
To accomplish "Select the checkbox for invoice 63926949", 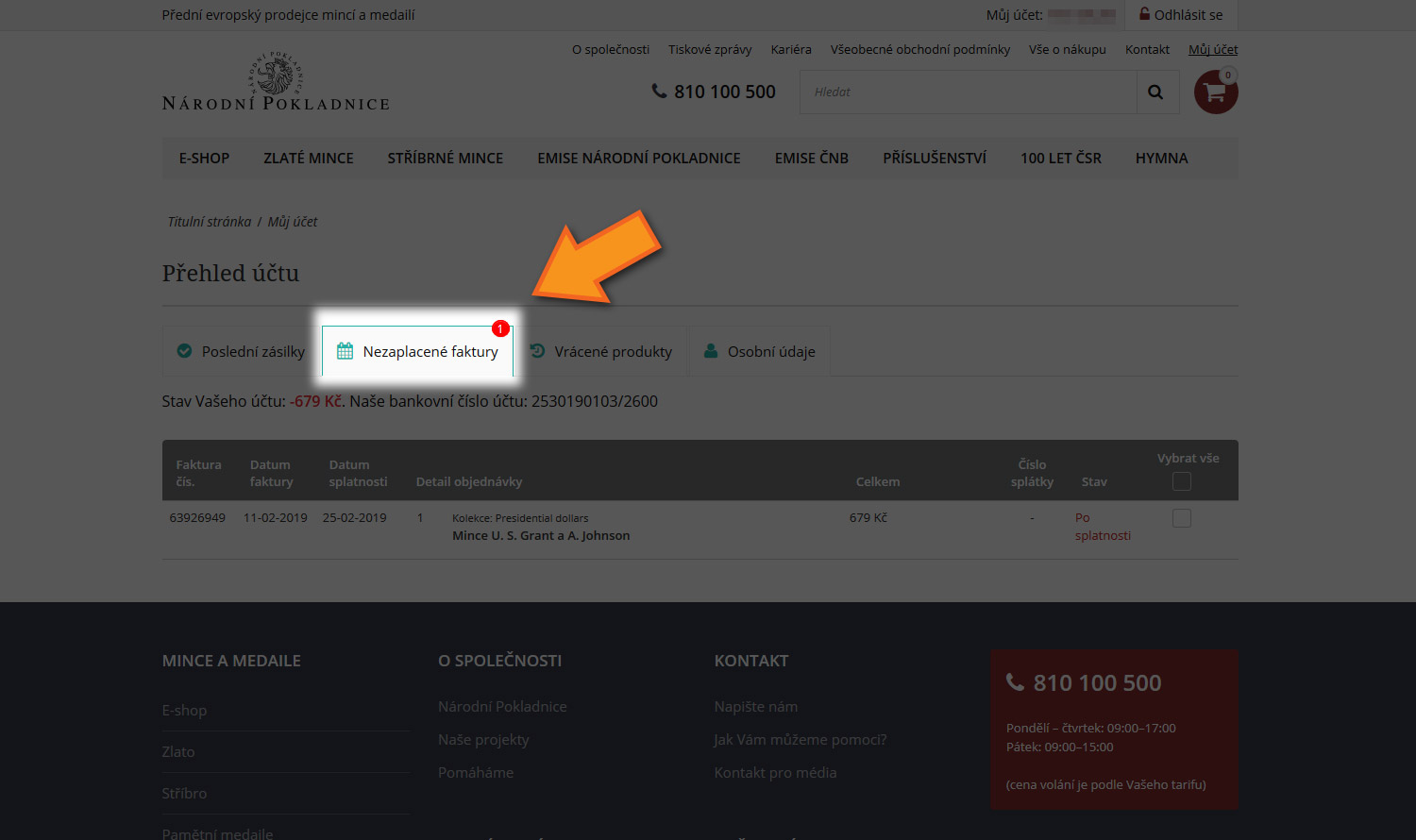I will pos(1182,518).
